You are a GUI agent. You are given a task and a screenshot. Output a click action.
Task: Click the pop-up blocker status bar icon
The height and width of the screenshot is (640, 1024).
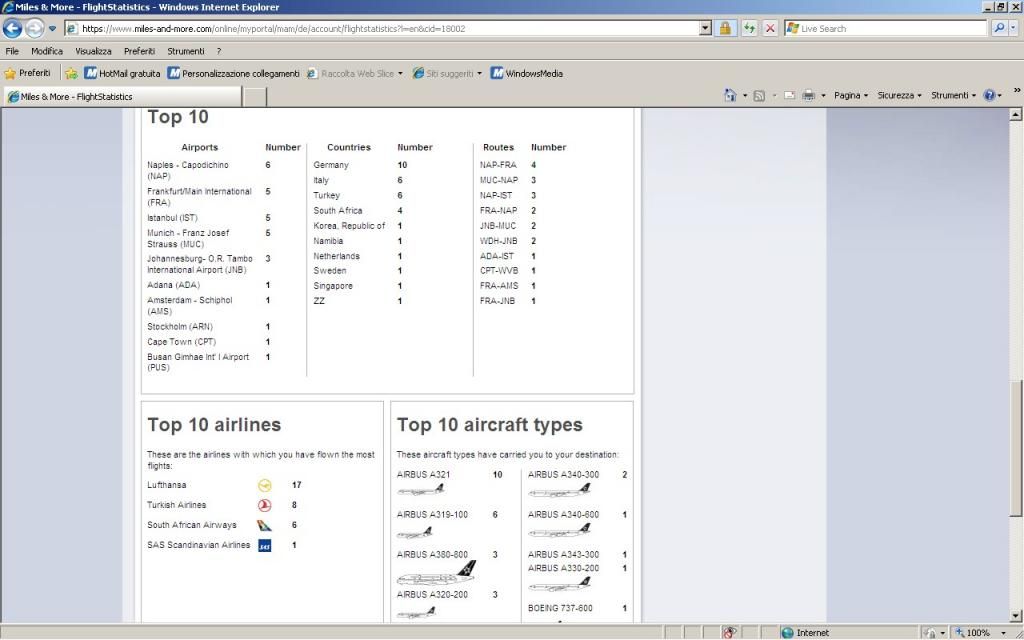(x=730, y=632)
